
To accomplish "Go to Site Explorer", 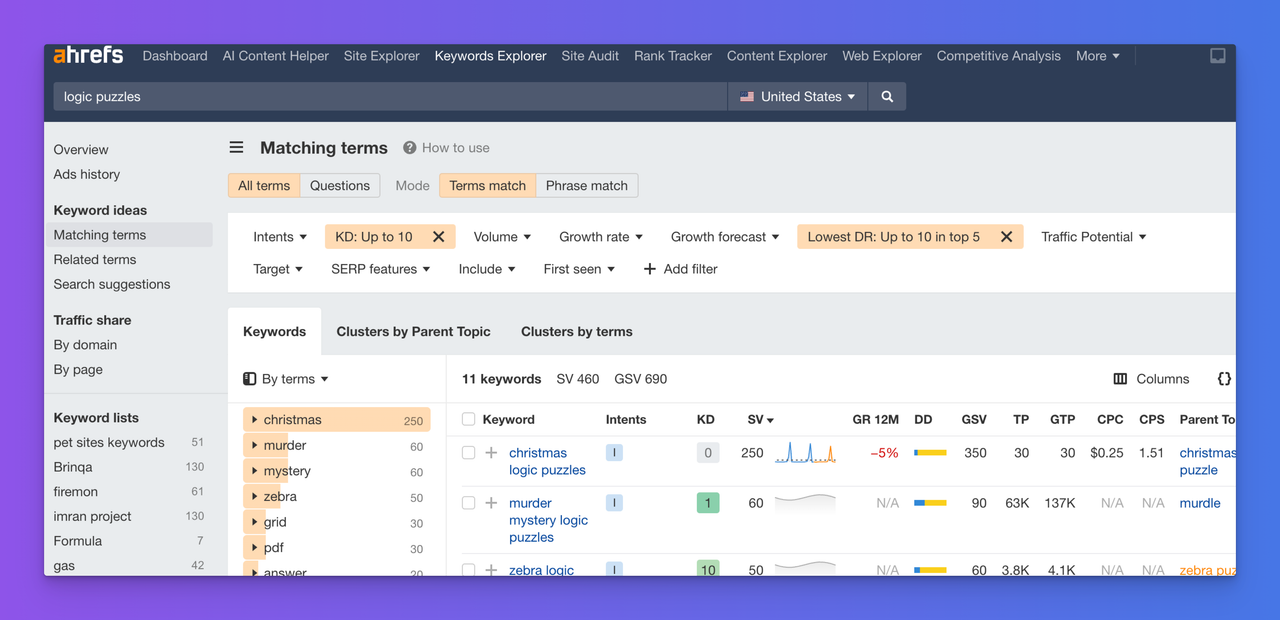I will click(x=382, y=56).
